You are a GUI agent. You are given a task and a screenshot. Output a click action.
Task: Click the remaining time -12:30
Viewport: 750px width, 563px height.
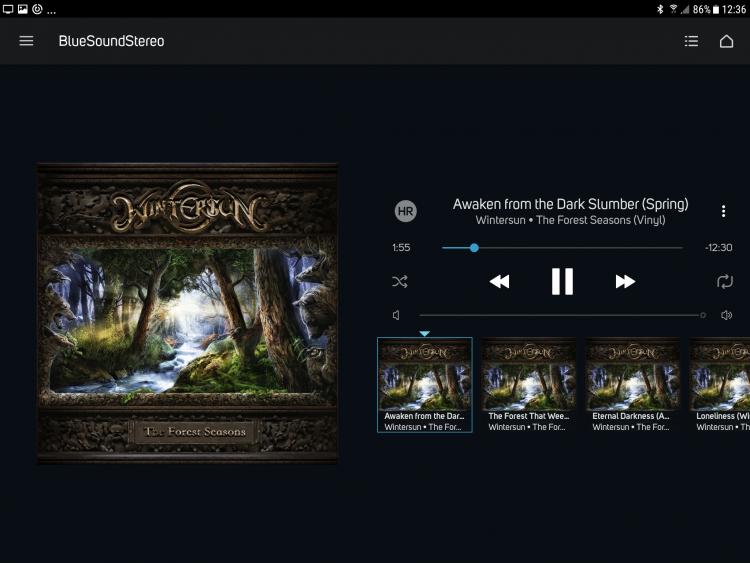coord(718,247)
